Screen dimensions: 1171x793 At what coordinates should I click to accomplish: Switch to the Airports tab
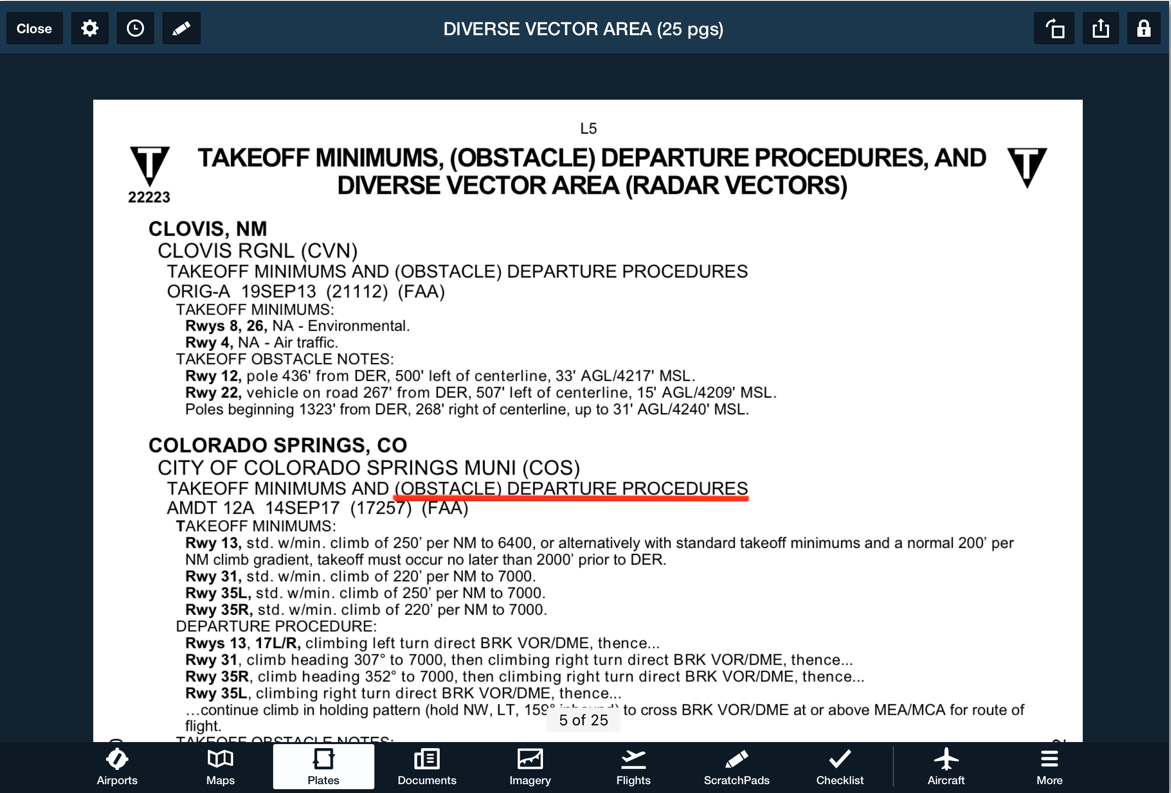117,767
